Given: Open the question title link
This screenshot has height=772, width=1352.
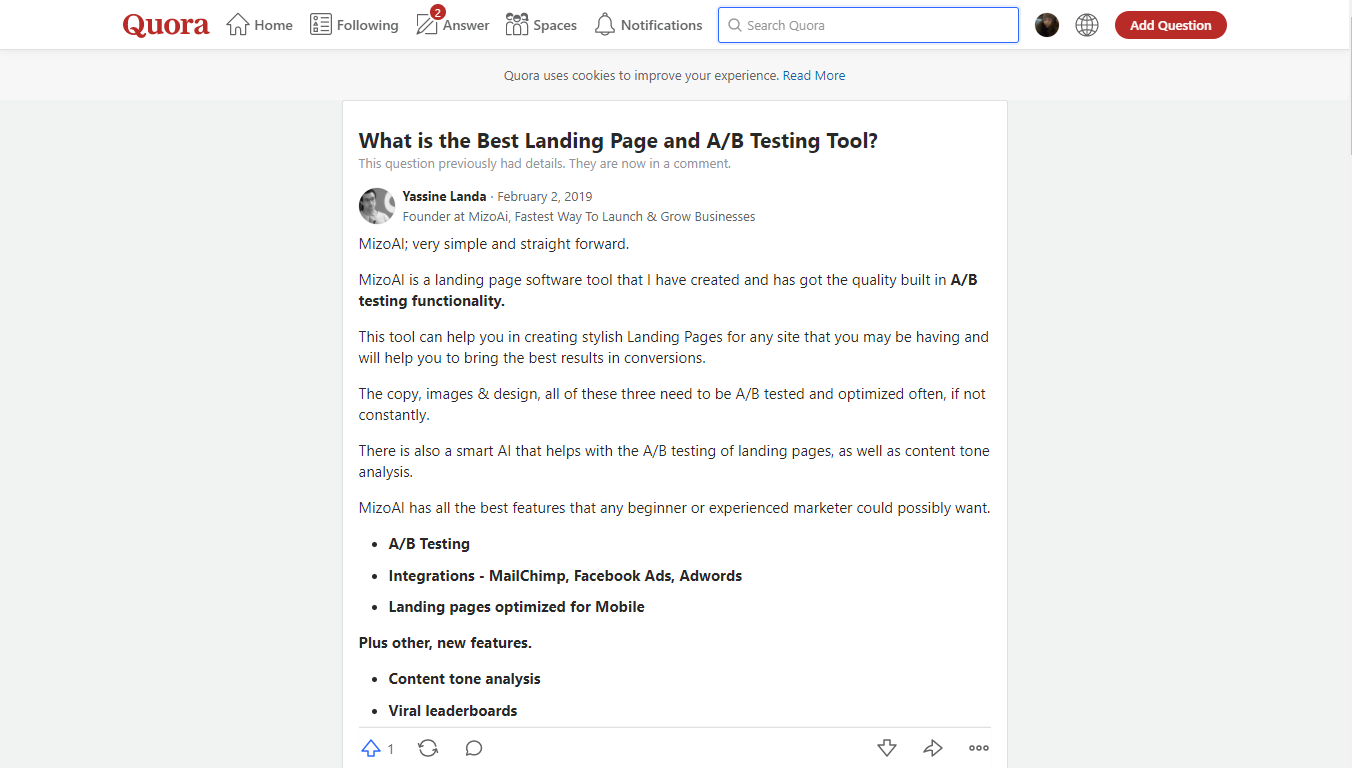Looking at the screenshot, I should tap(618, 141).
